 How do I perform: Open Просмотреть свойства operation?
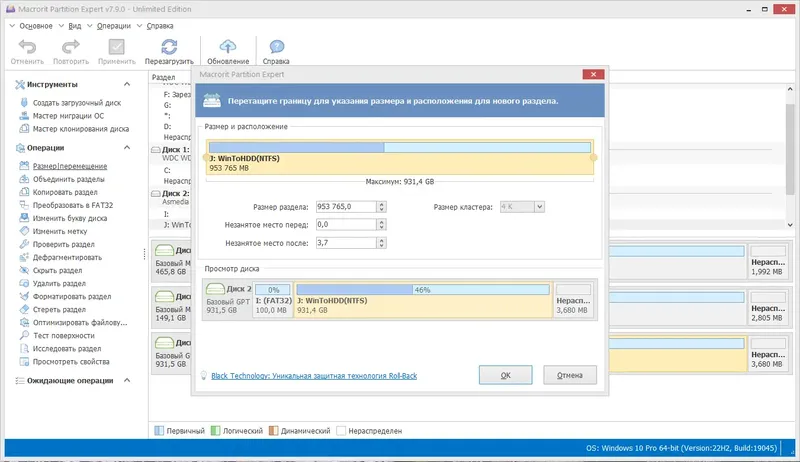[x=71, y=362]
